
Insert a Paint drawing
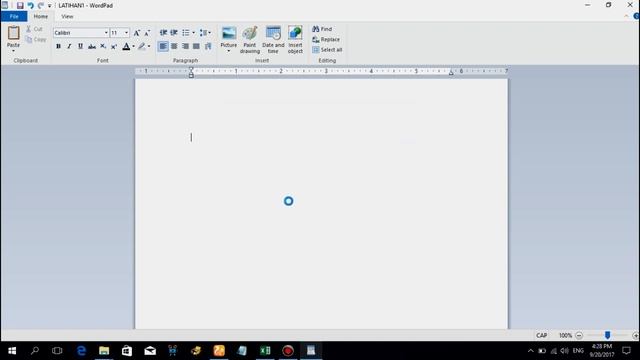pyautogui.click(x=250, y=40)
